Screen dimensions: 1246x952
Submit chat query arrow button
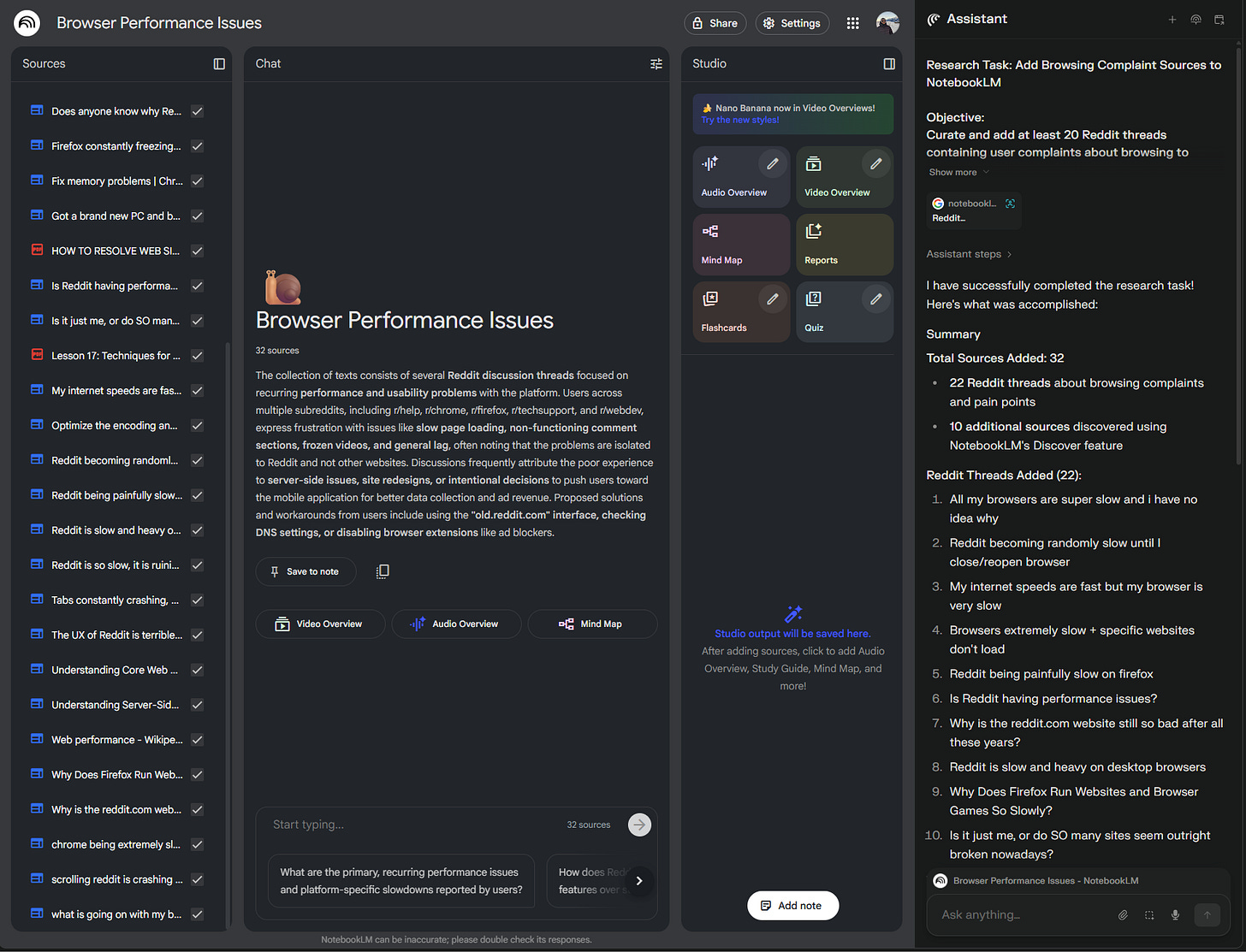tap(639, 825)
